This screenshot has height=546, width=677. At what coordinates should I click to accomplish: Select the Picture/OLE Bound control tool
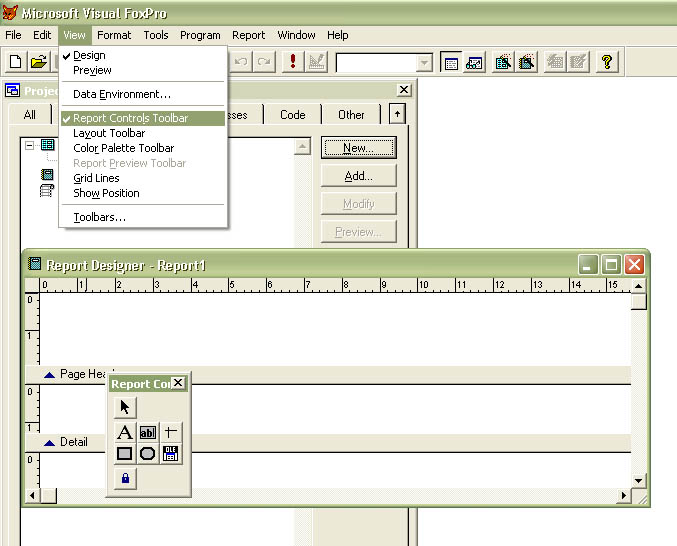point(171,454)
